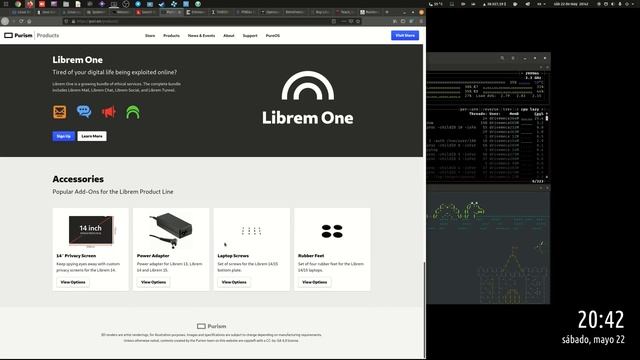Viewport: 640px width, 360px height.
Task: Open the date and time in the top panel
Action: [571, 4]
